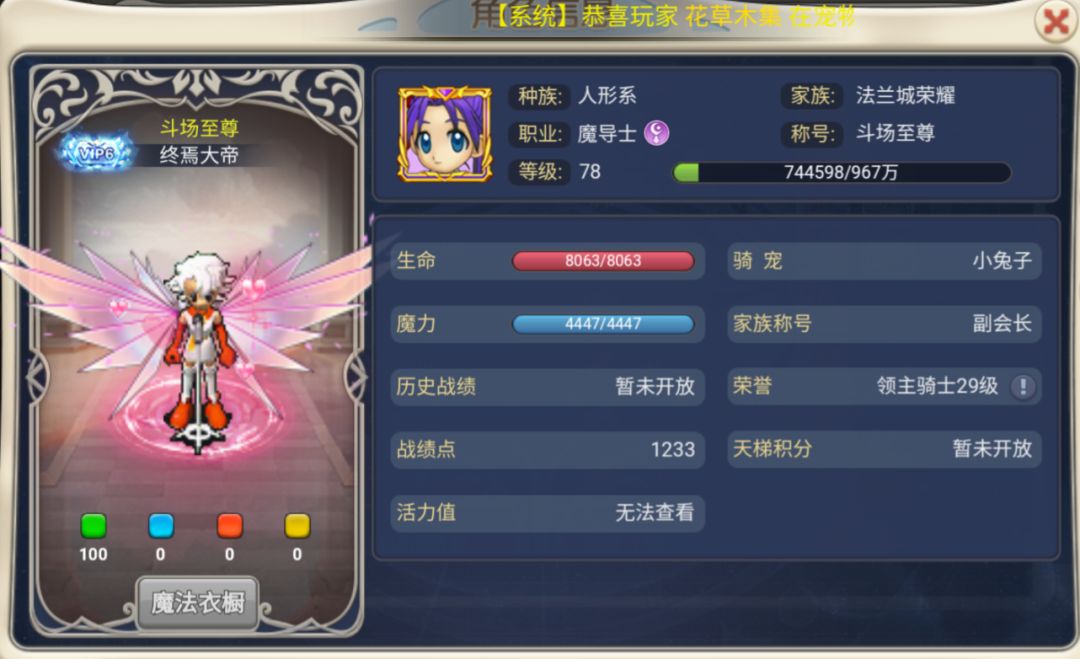Tap the VIP6 badge icon
This screenshot has height=659, width=1080.
click(96, 153)
